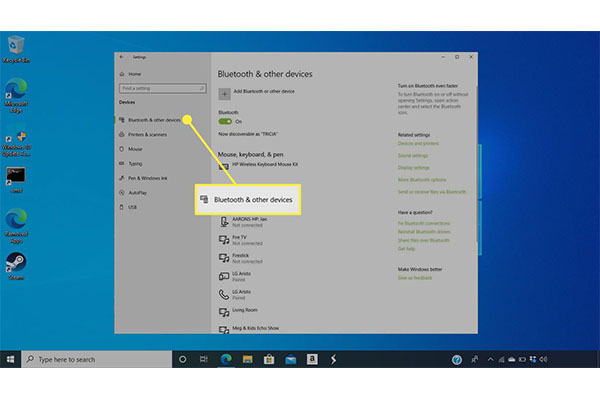
Task: Click the plus Add Bluetooth device button
Action: 224,94
